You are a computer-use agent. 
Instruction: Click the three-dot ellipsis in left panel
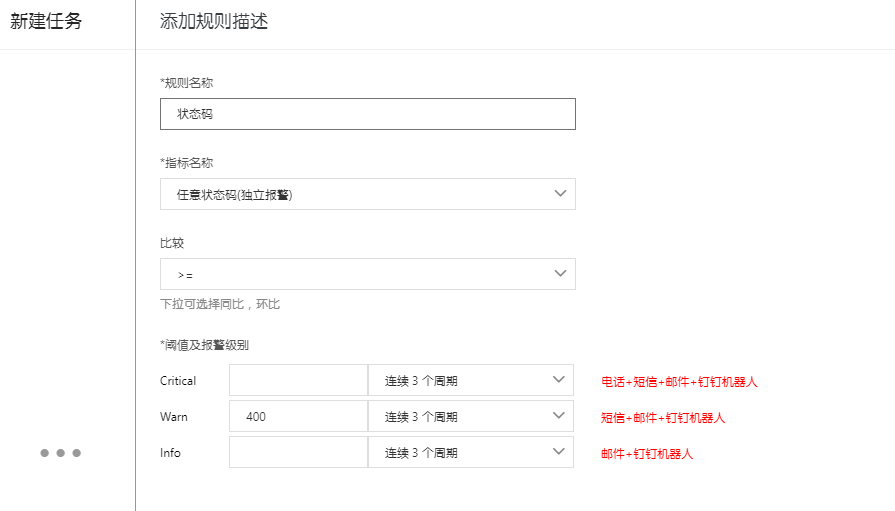pos(60,453)
